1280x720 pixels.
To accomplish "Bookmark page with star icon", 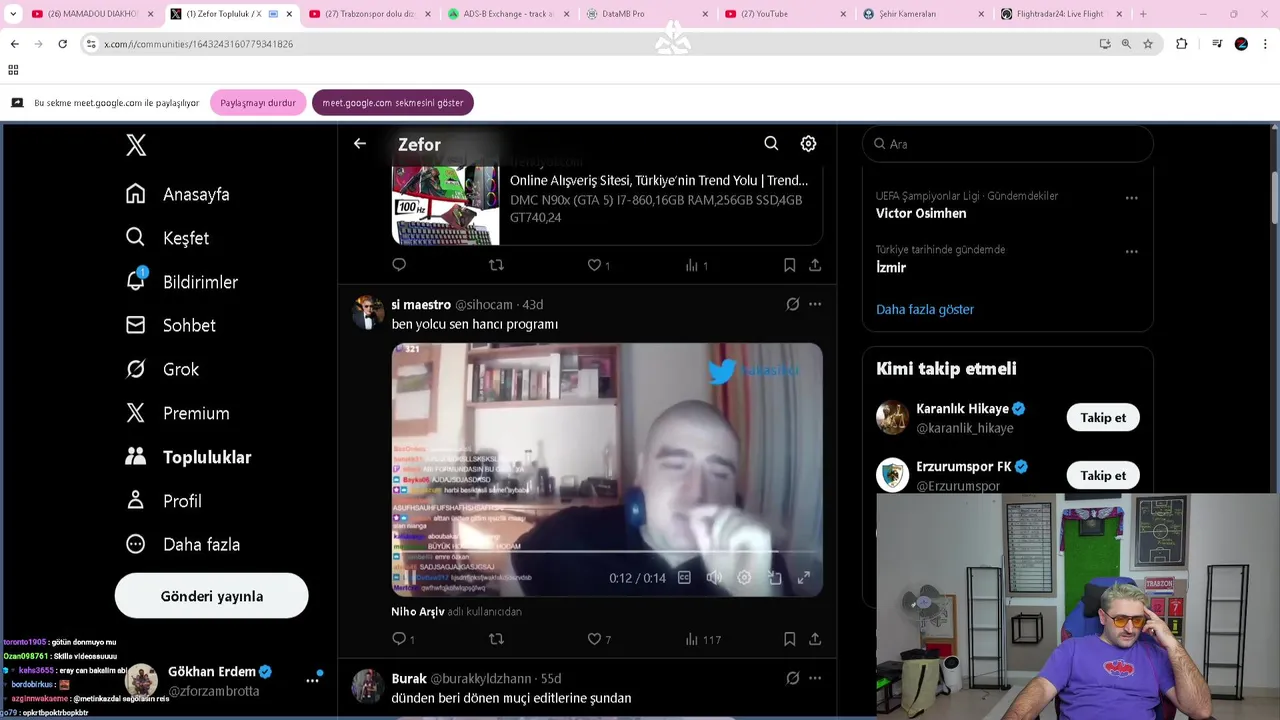I will tap(1148, 44).
